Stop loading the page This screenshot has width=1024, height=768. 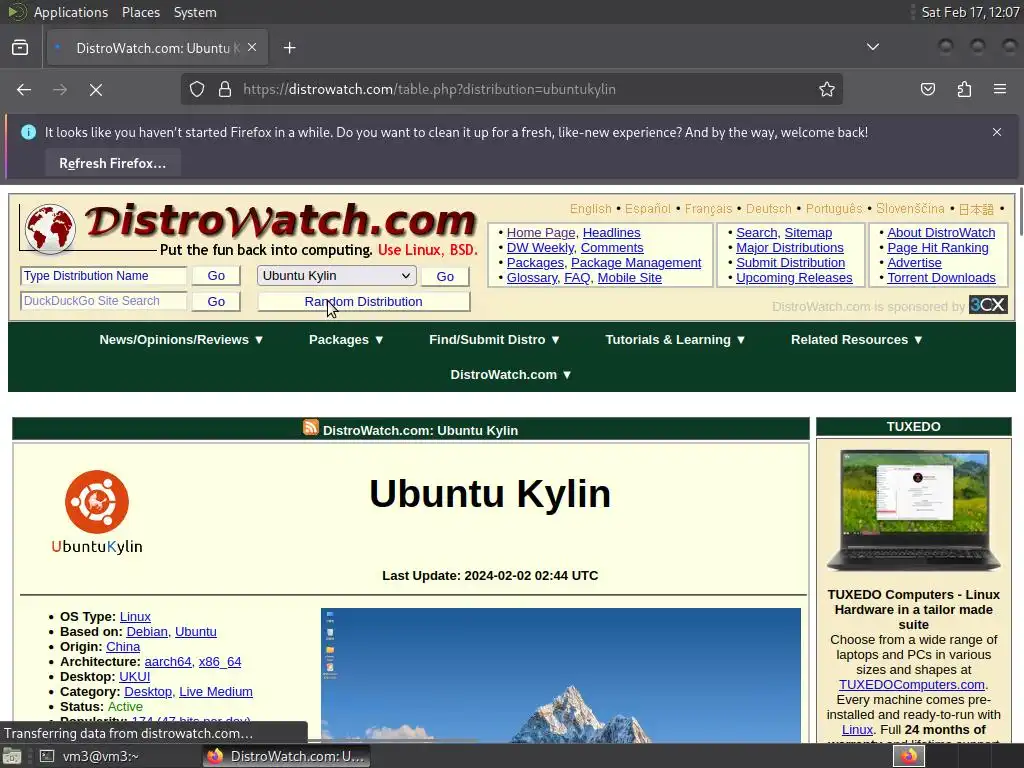96,89
